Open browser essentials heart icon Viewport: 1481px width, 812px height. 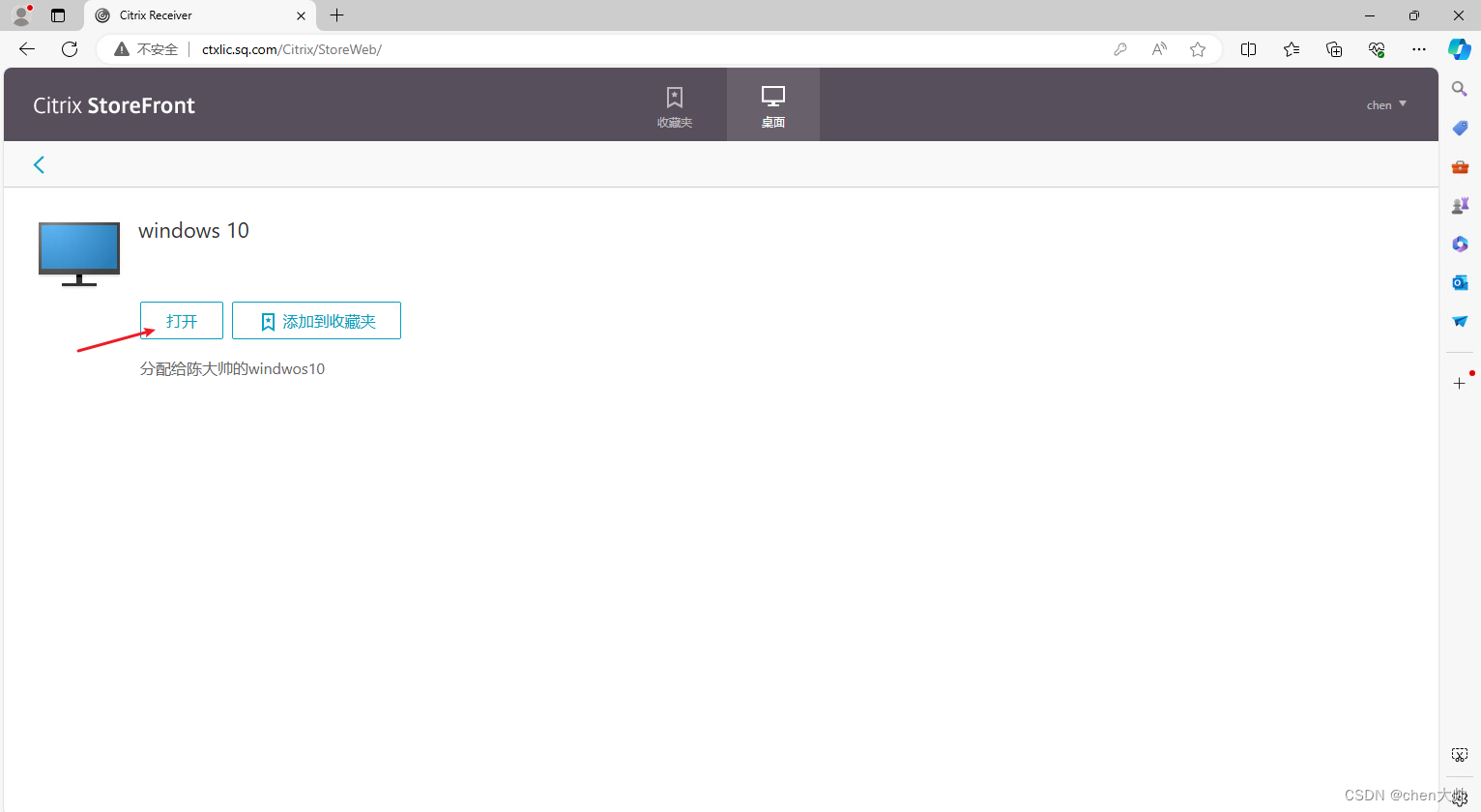pos(1377,49)
